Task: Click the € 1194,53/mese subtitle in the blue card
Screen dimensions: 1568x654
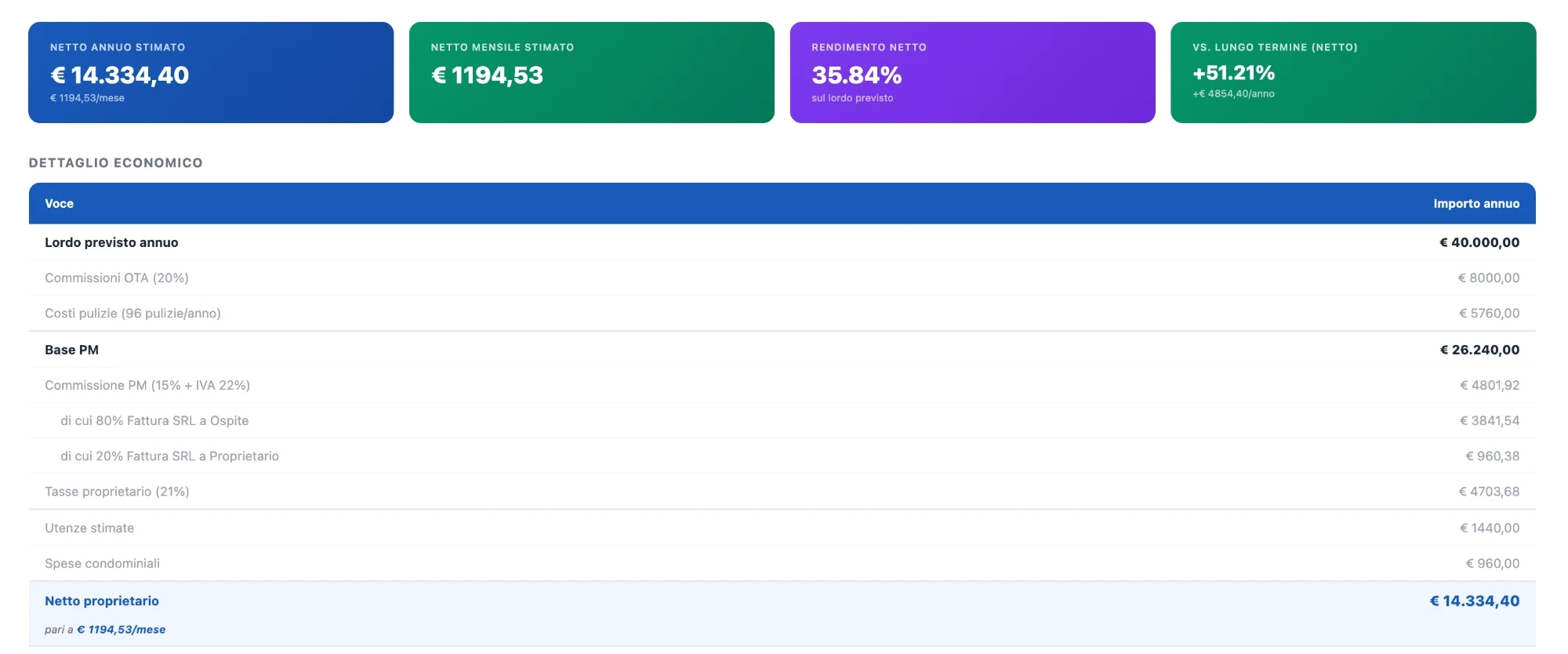Action: point(87,98)
